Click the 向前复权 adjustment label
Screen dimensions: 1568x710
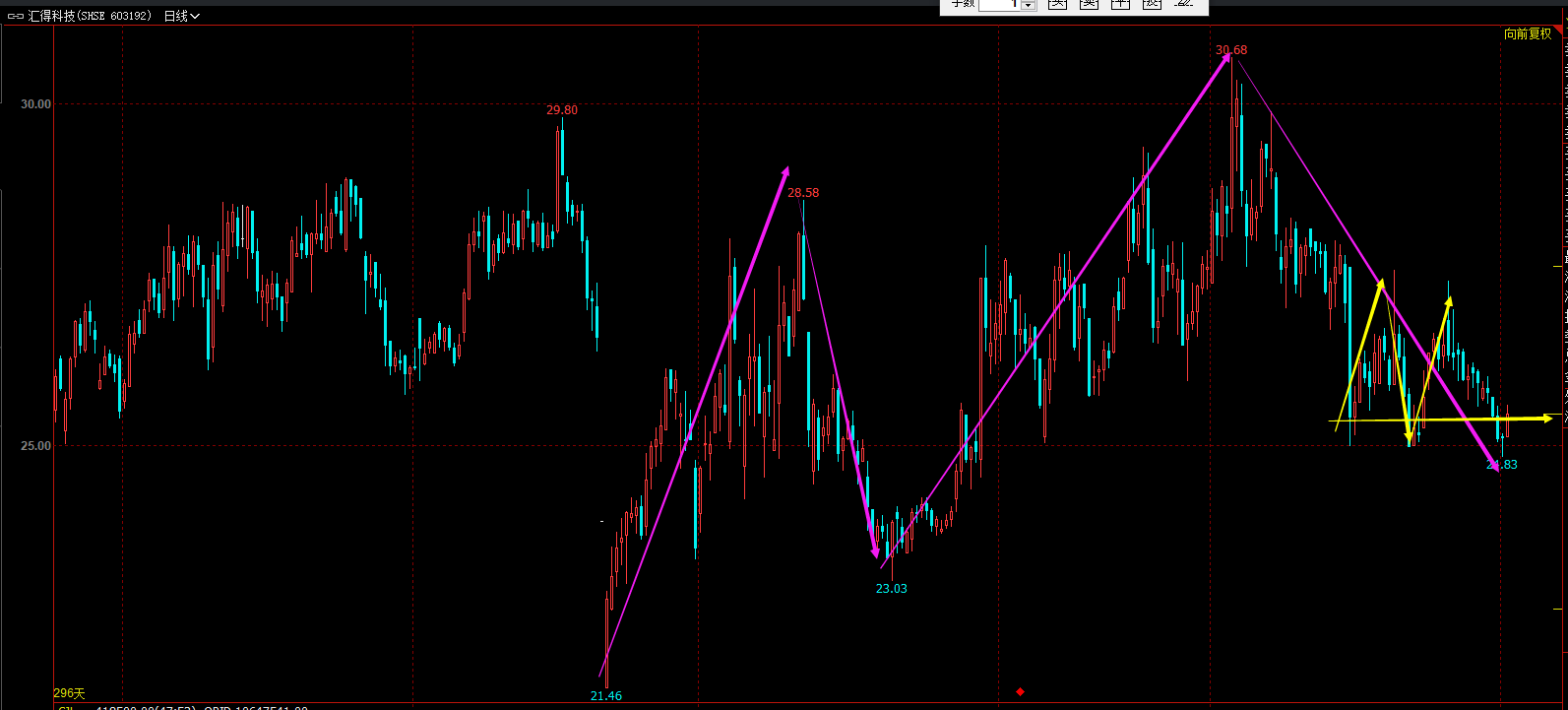click(1527, 34)
